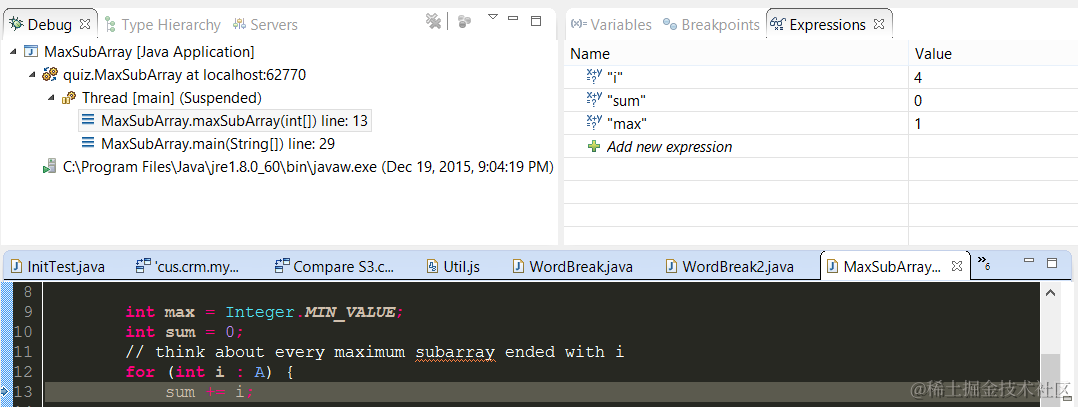Click stack frame icon for line 13
The height and width of the screenshot is (407, 1078).
point(88,121)
